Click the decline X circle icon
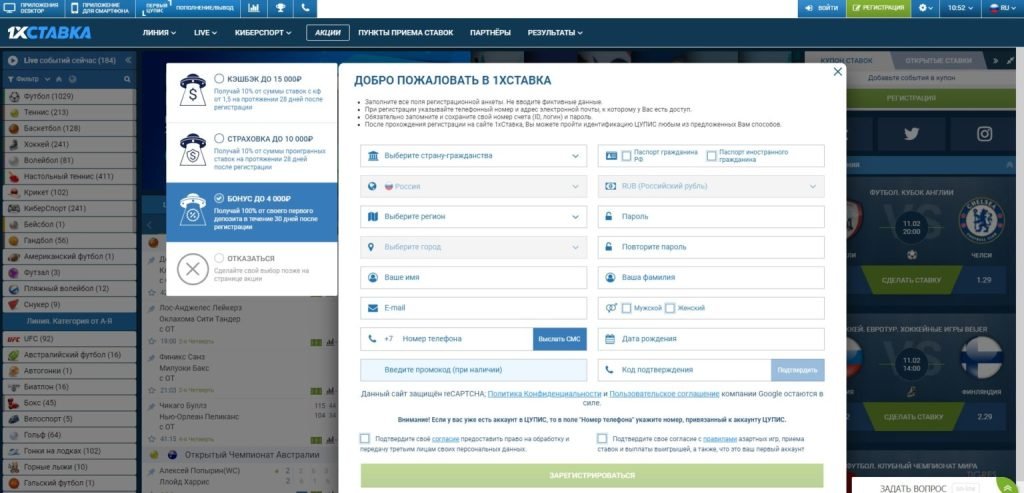Screen dimensions: 1024x493 point(193,269)
